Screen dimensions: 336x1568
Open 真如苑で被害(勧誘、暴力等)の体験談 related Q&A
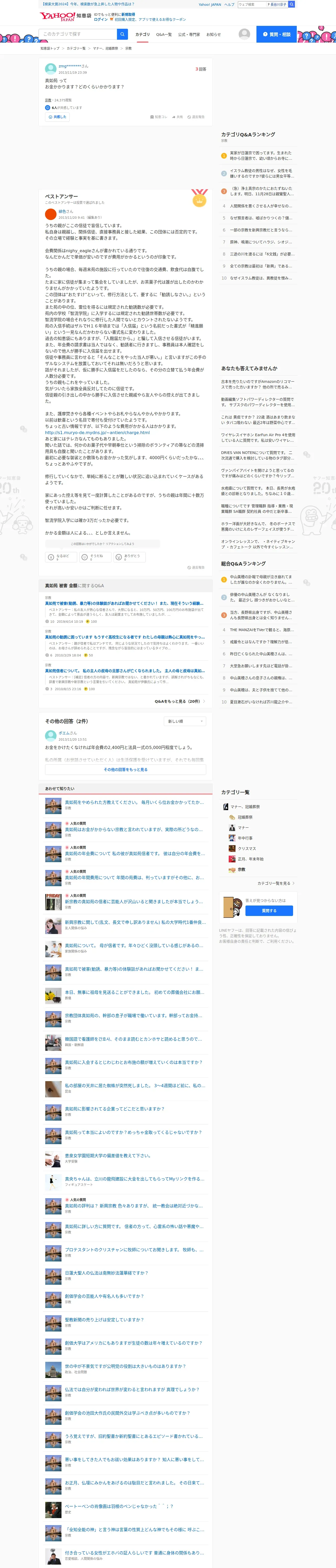[124, 603]
